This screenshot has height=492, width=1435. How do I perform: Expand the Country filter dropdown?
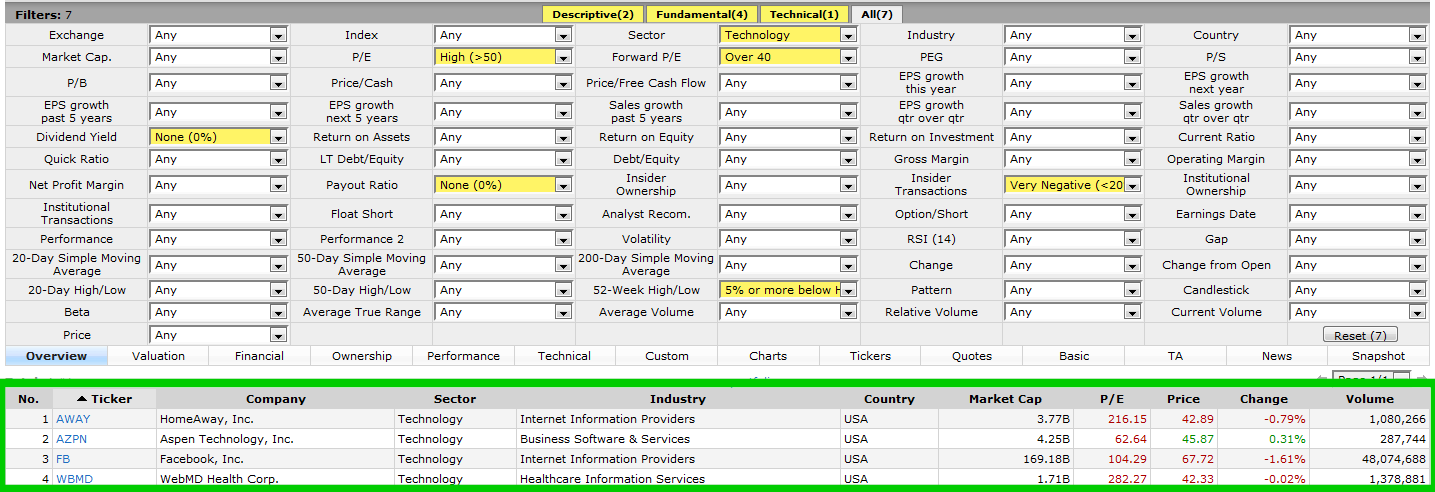click(1358, 35)
